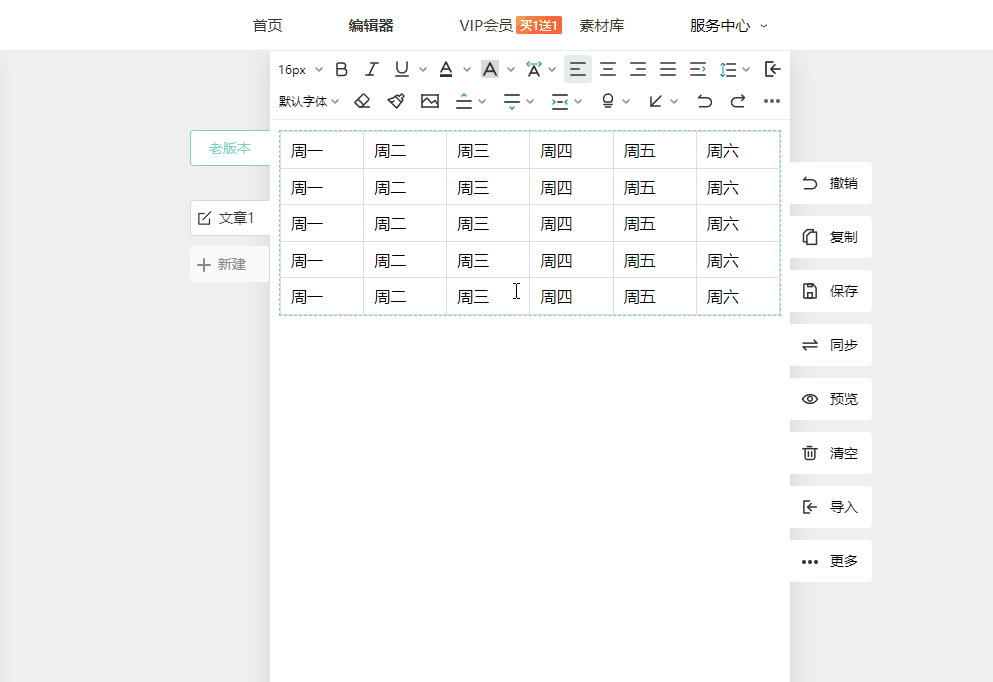Screen dimensions: 993x682
Task: Toggle justified alignment
Action: pyautogui.click(x=668, y=69)
